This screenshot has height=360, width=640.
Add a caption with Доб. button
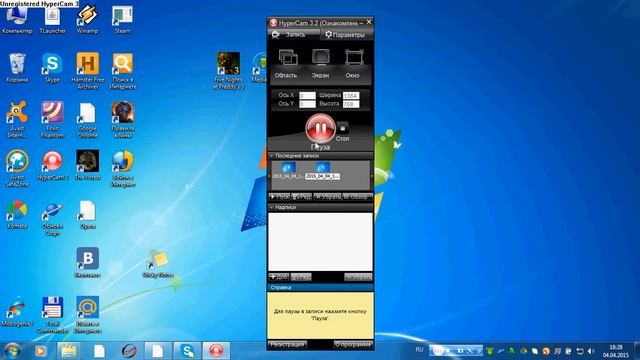[x=279, y=277]
